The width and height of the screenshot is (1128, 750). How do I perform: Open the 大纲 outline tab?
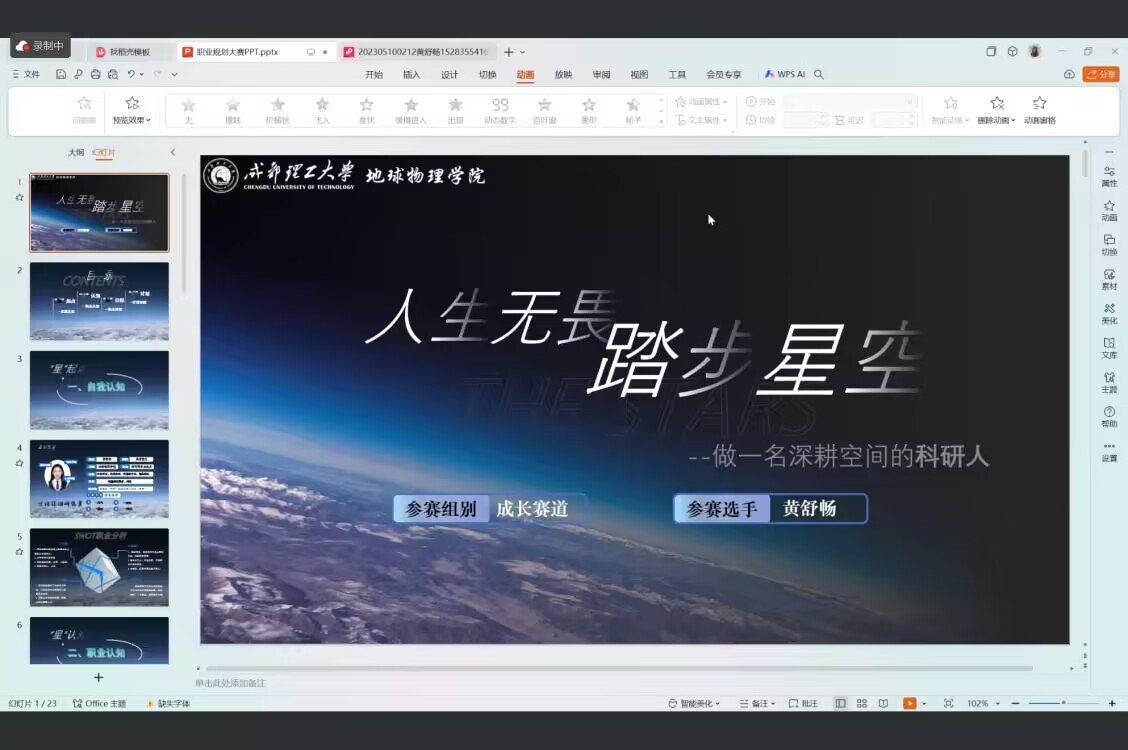[76, 152]
